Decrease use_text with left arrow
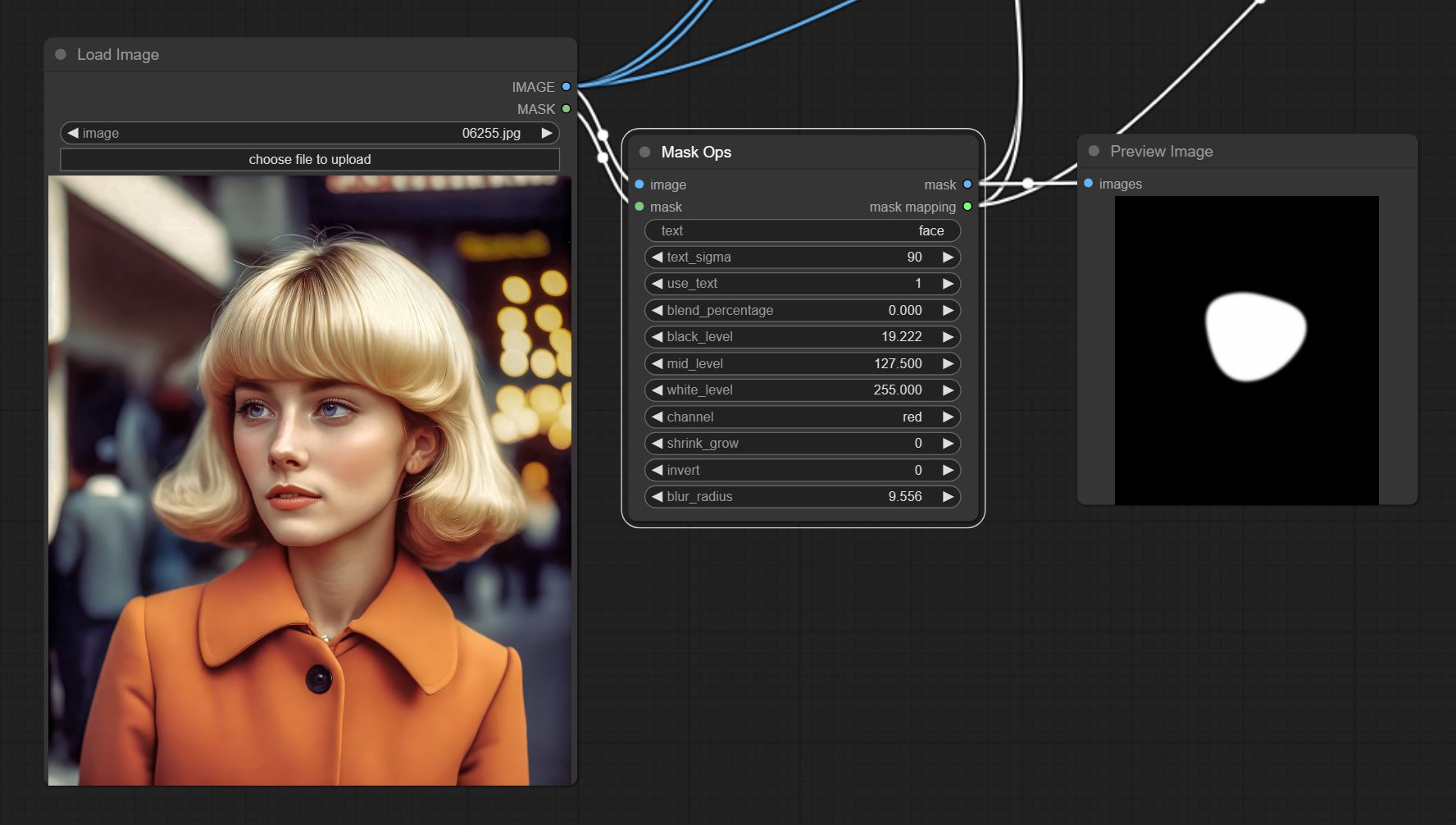The width and height of the screenshot is (1456, 825). (x=657, y=283)
